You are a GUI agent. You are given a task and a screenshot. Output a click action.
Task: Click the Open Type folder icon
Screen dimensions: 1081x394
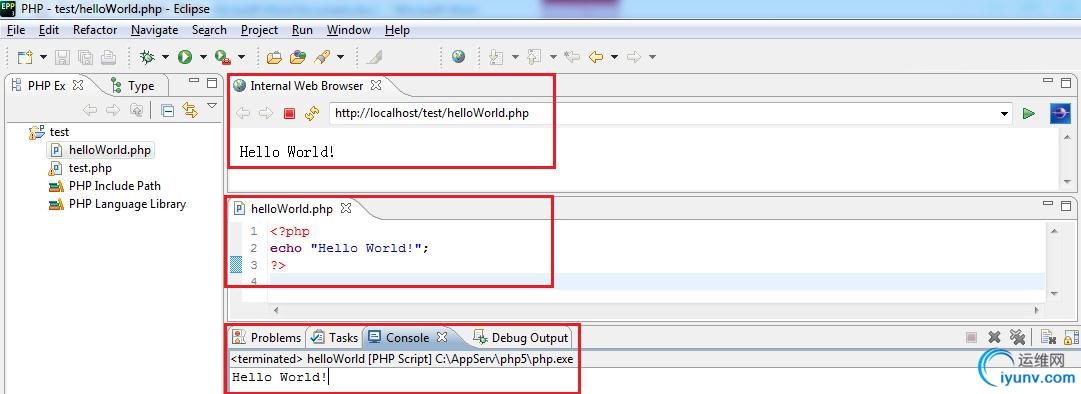pyautogui.click(x=274, y=57)
